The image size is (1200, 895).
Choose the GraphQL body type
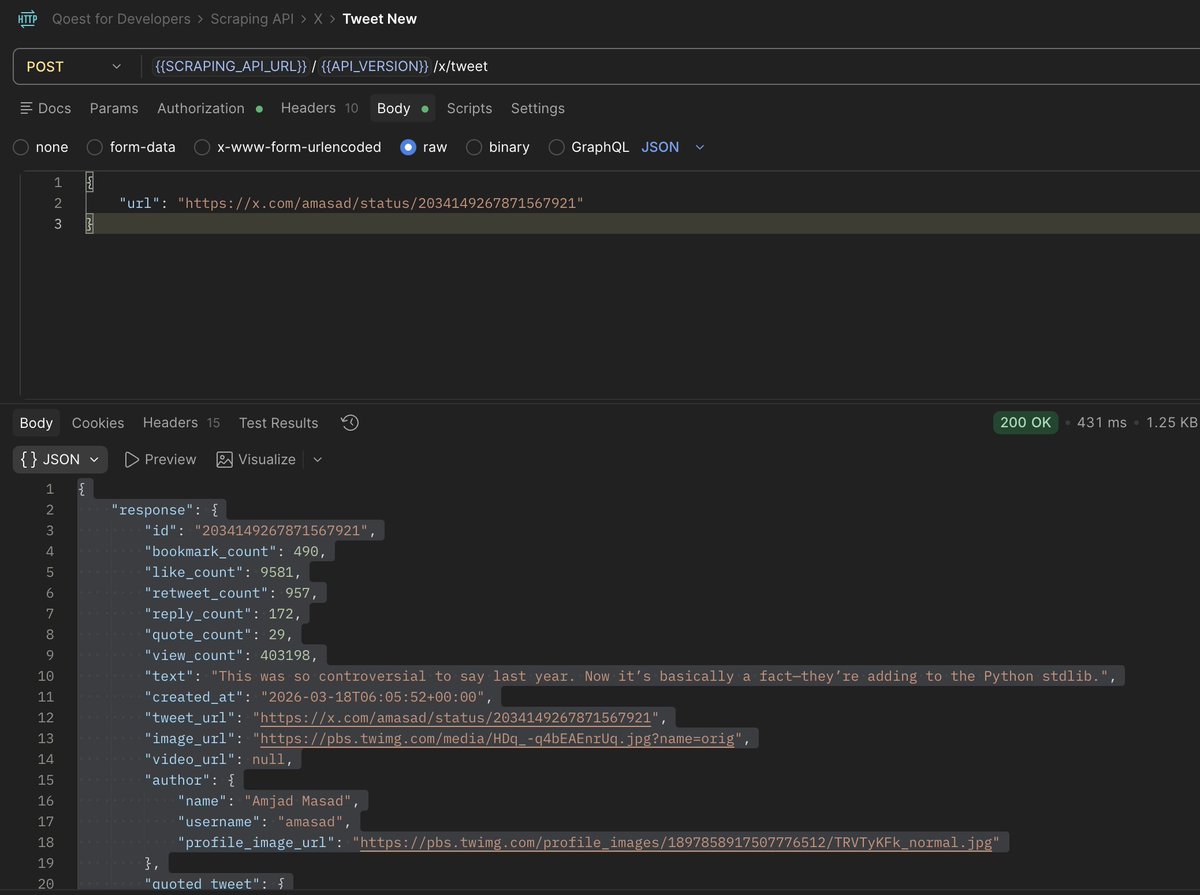pyautogui.click(x=589, y=147)
